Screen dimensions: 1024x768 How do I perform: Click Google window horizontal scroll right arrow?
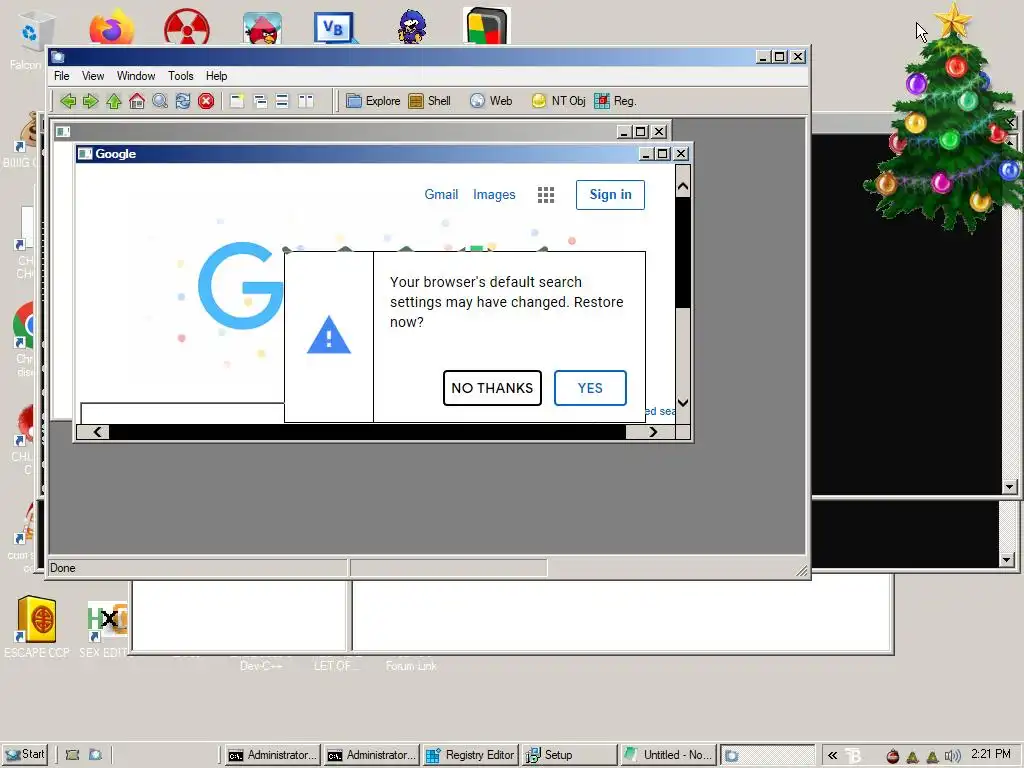coord(653,432)
